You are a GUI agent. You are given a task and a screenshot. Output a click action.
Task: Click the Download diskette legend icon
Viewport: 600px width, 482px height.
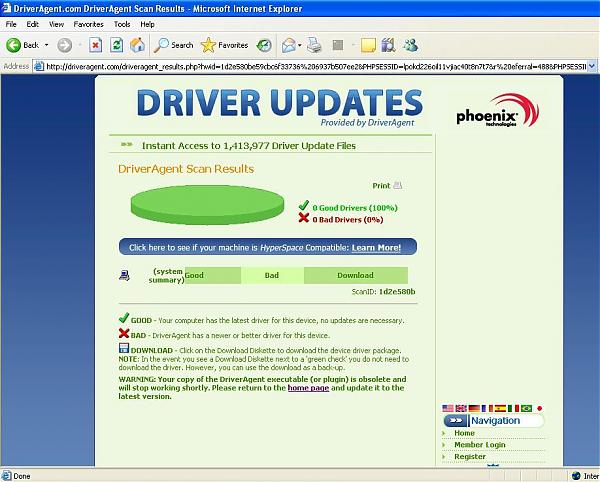pyautogui.click(x=124, y=348)
